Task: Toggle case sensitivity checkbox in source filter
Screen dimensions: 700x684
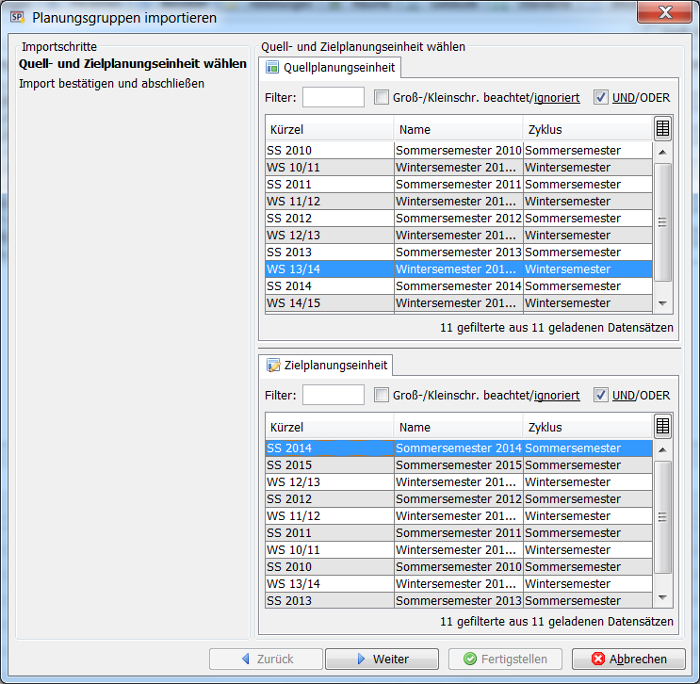Action: [x=381, y=97]
